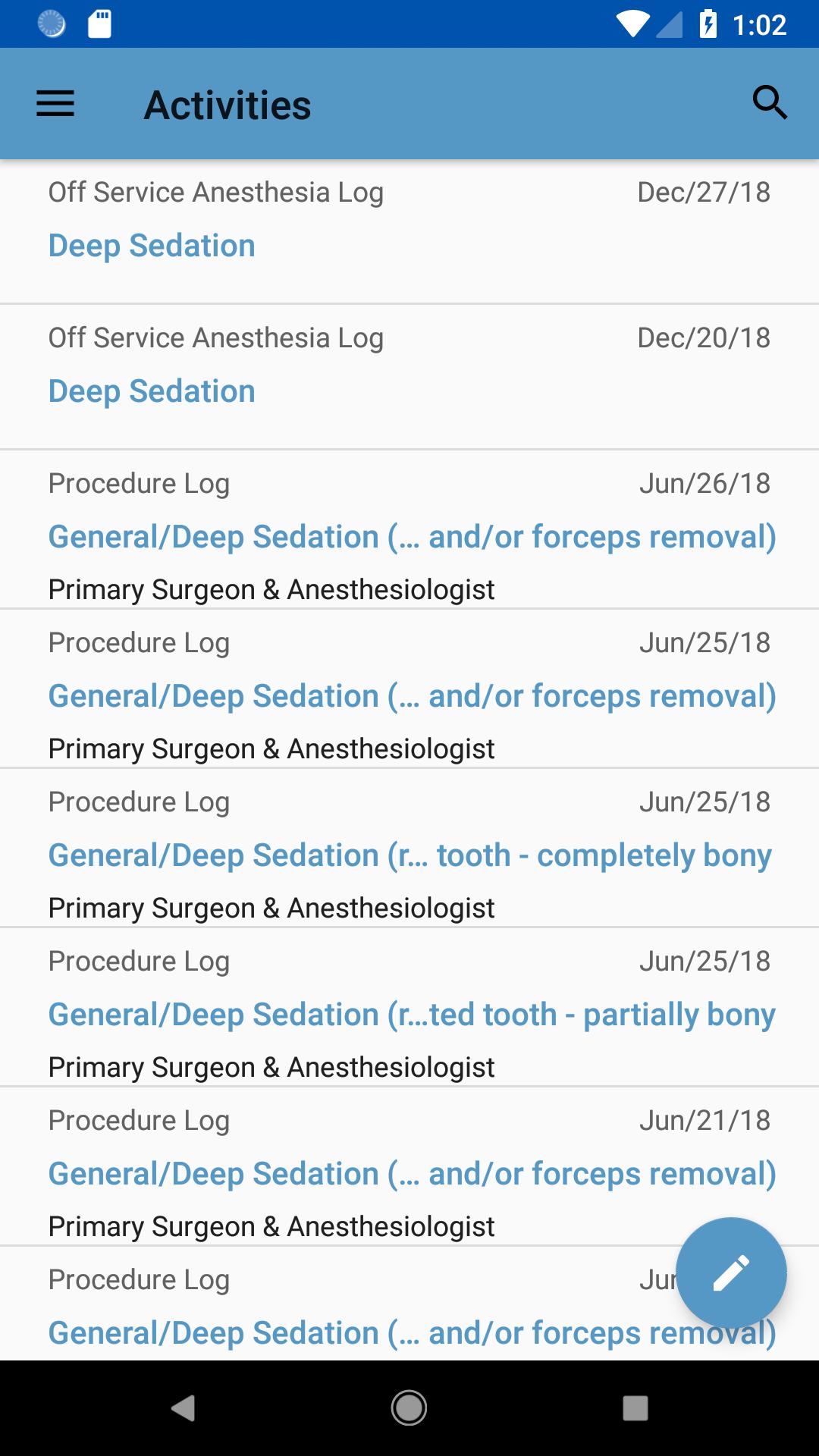
Task: Tap the Android back navigation button
Action: [184, 1408]
